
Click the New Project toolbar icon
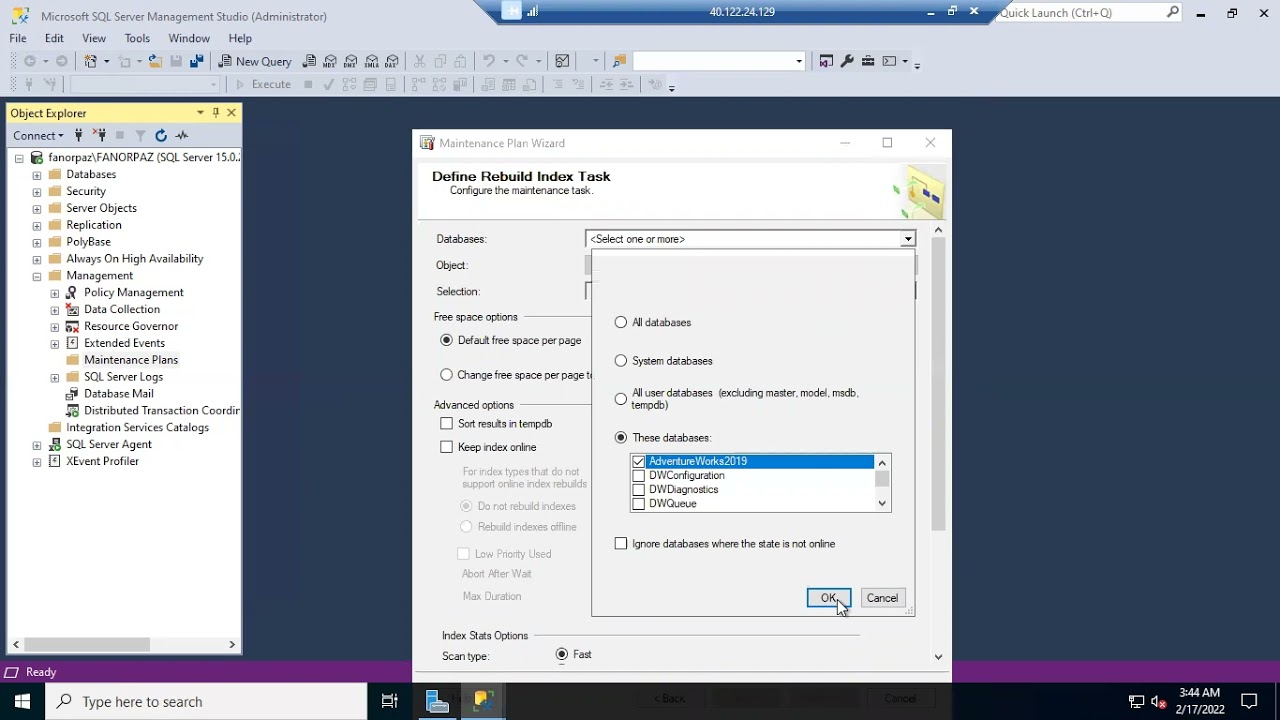tap(91, 61)
